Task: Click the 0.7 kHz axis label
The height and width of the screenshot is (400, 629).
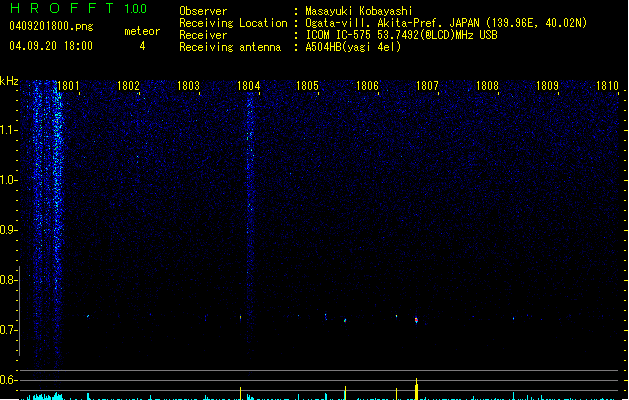Action: (8, 330)
